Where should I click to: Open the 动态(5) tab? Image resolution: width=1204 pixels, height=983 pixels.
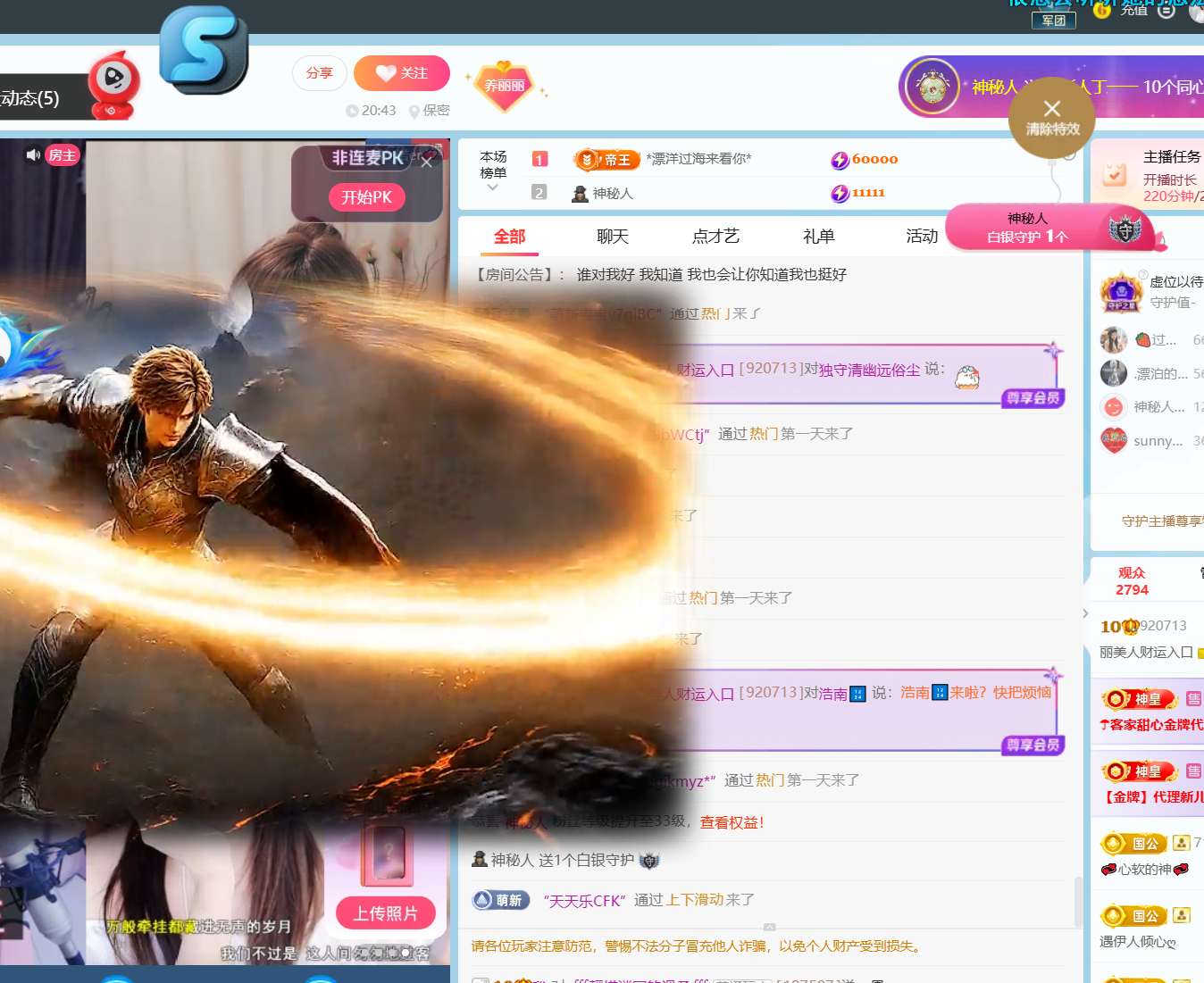pyautogui.click(x=30, y=98)
